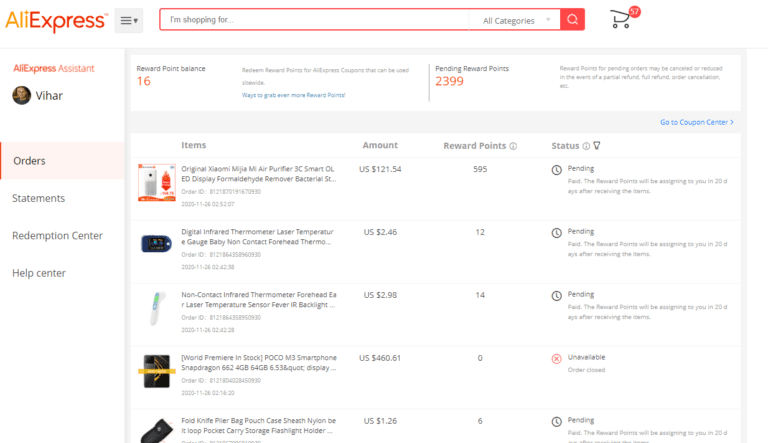Click the Original Xiaomi Mijia Air Purifier title

[259, 174]
